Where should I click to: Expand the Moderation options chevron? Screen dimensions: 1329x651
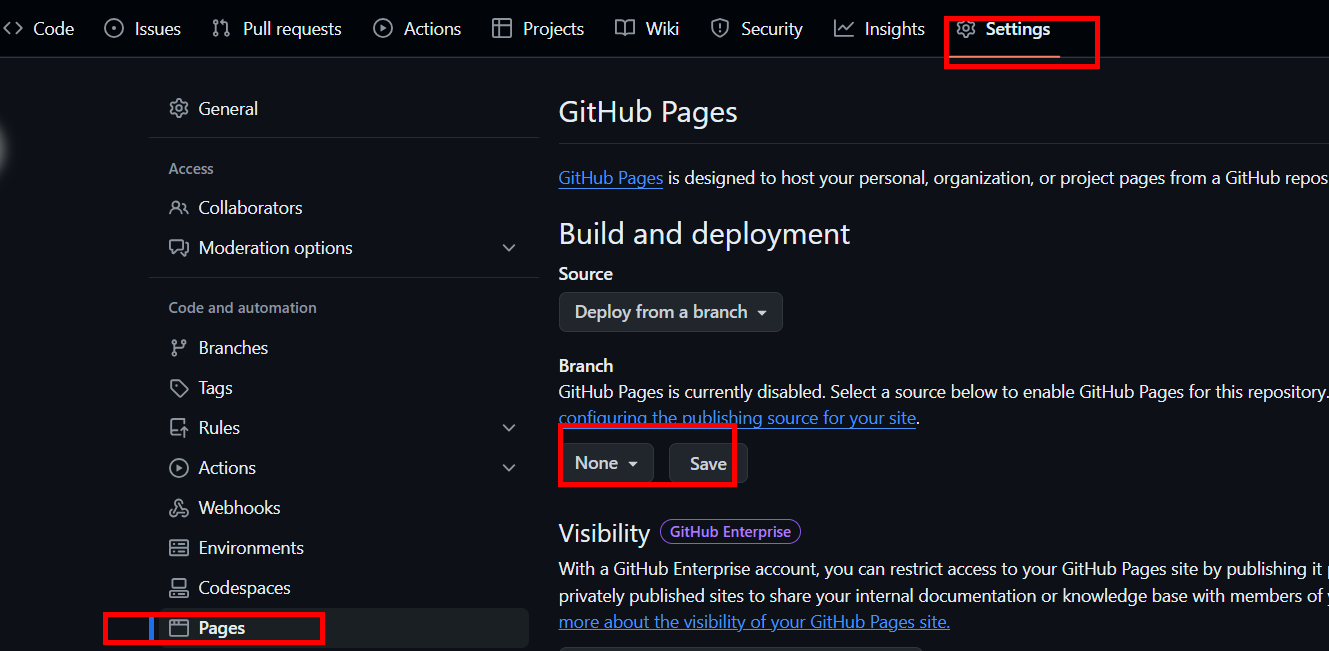tap(509, 248)
